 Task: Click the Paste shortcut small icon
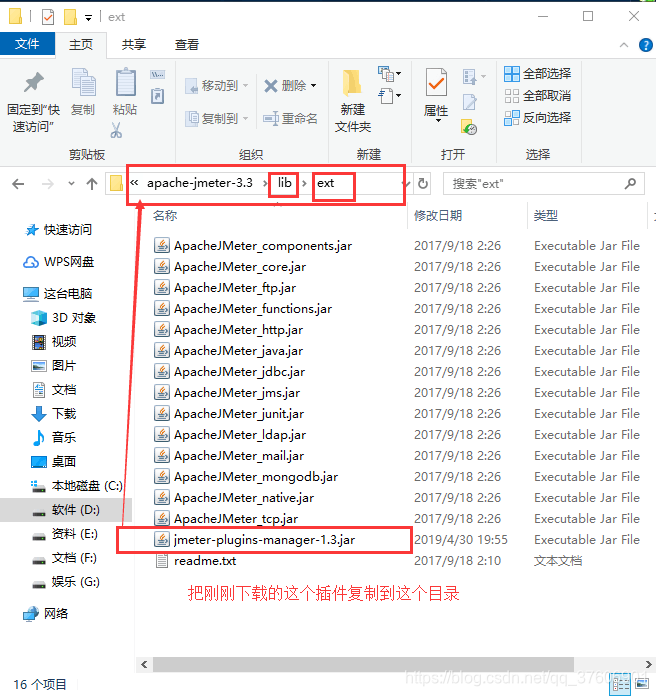(158, 96)
